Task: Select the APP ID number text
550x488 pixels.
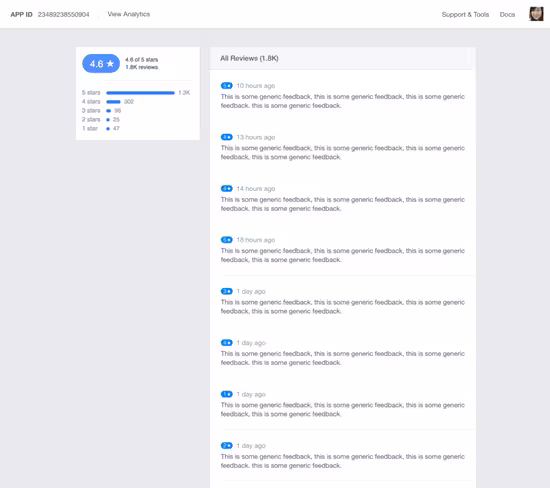Action: point(63,14)
